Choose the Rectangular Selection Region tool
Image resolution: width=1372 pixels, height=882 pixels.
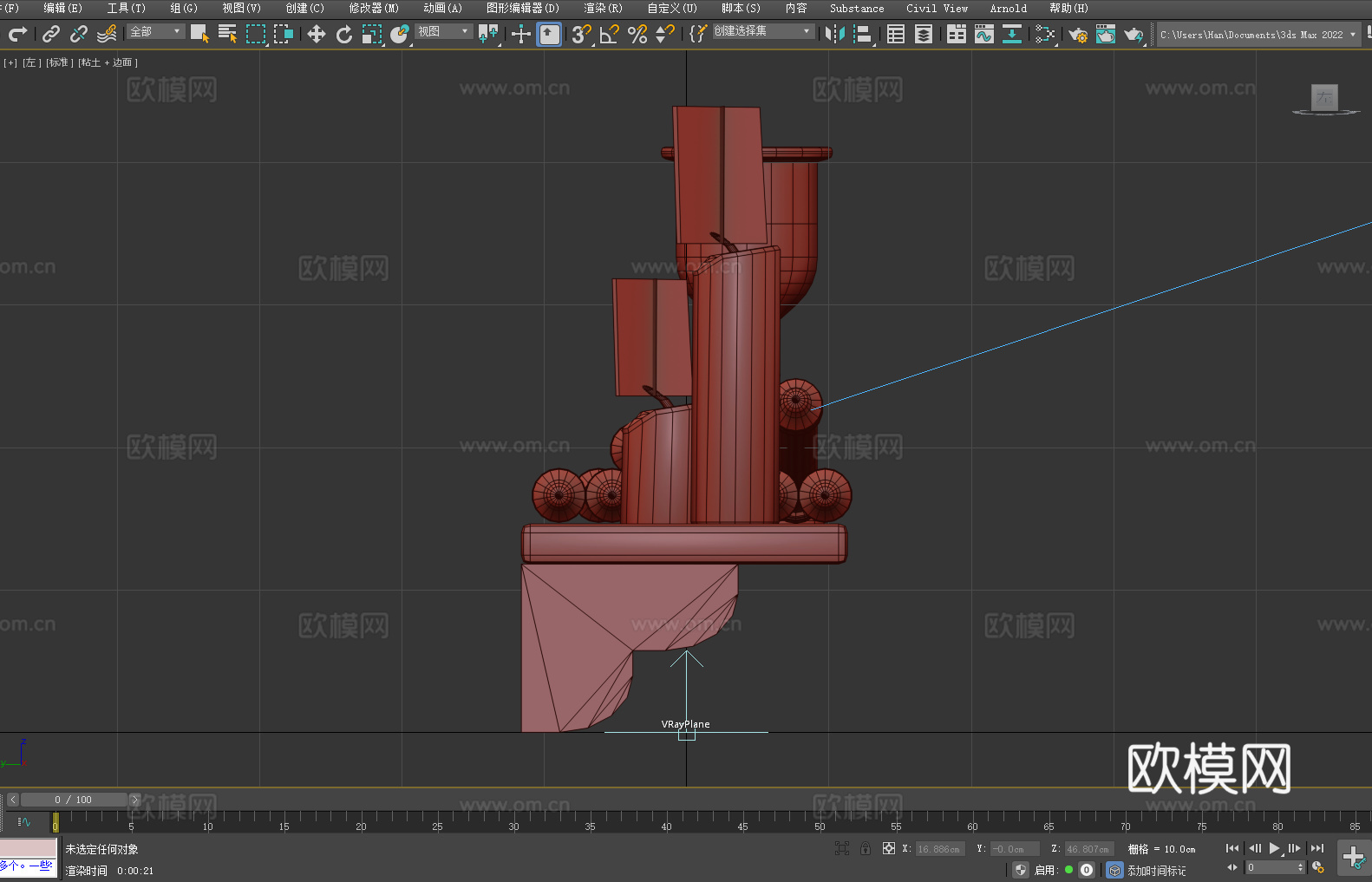[x=256, y=34]
